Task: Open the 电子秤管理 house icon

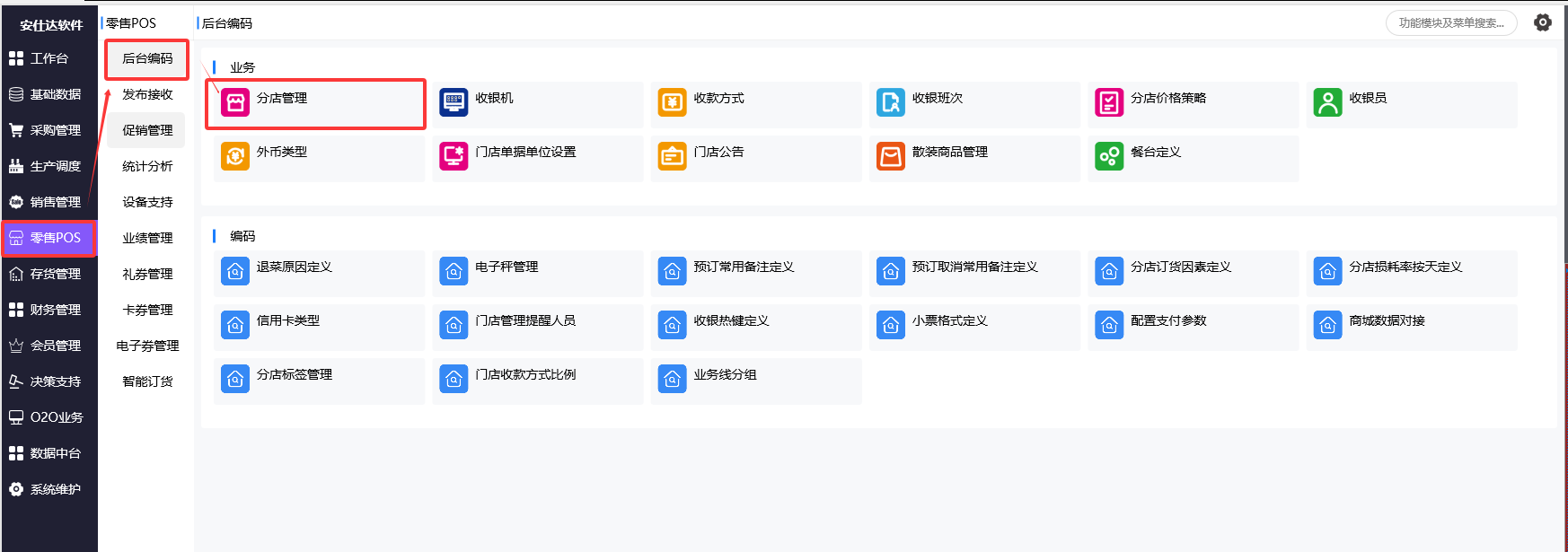Action: 454,272
